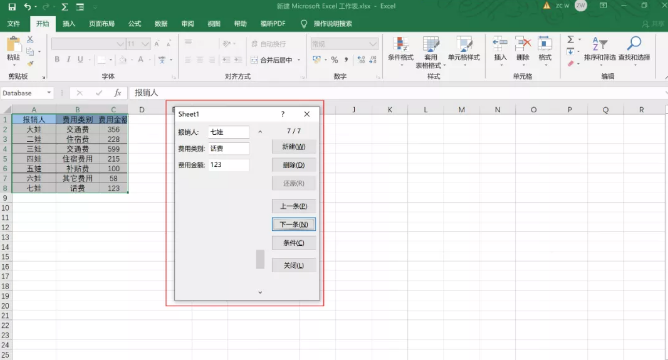Click Merge and Center (合并后居中)
Image resolution: width=668 pixels, height=360 pixels.
point(272,60)
